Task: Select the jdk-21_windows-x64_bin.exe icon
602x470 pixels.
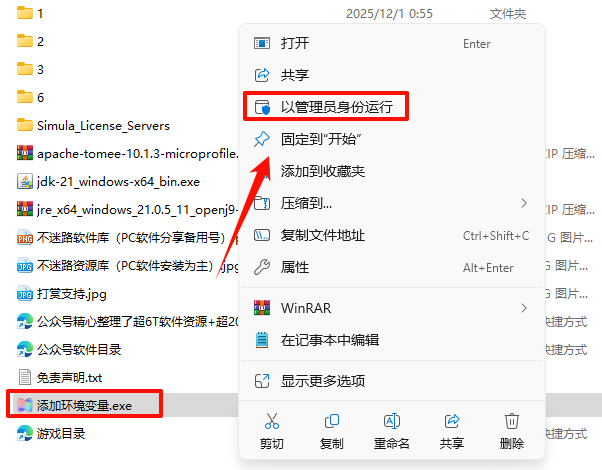Action: click(25, 181)
